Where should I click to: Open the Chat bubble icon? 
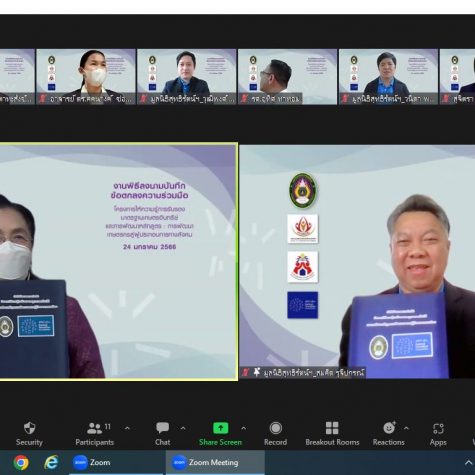(x=162, y=428)
